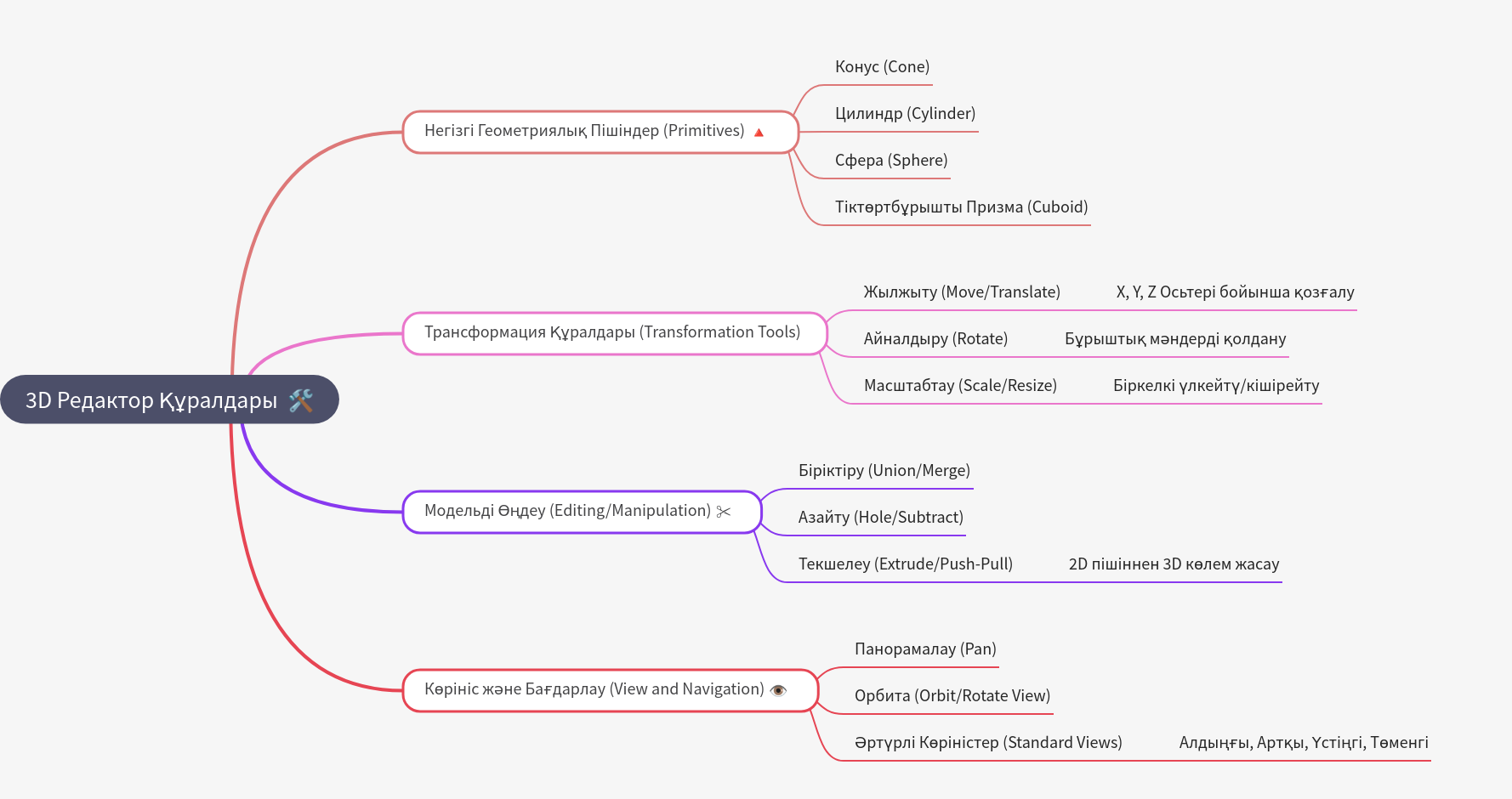The width and height of the screenshot is (1512, 799).
Task: Click the Цилиндр (Cylinder) leaf
Action: 905,114
